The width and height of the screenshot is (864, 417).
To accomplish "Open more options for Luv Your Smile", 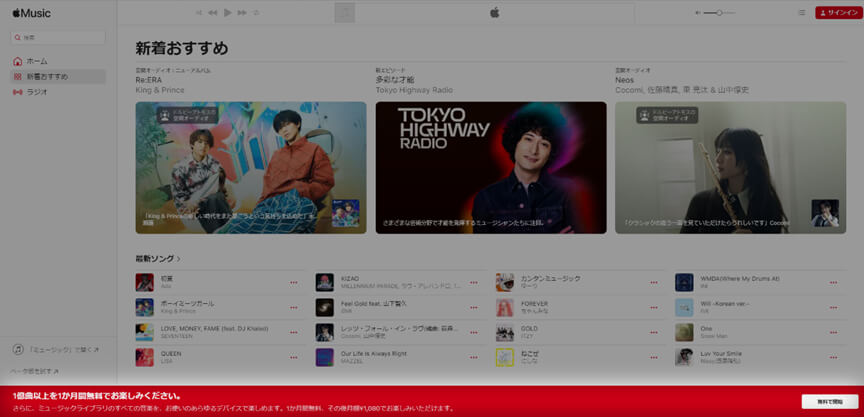I will (833, 358).
